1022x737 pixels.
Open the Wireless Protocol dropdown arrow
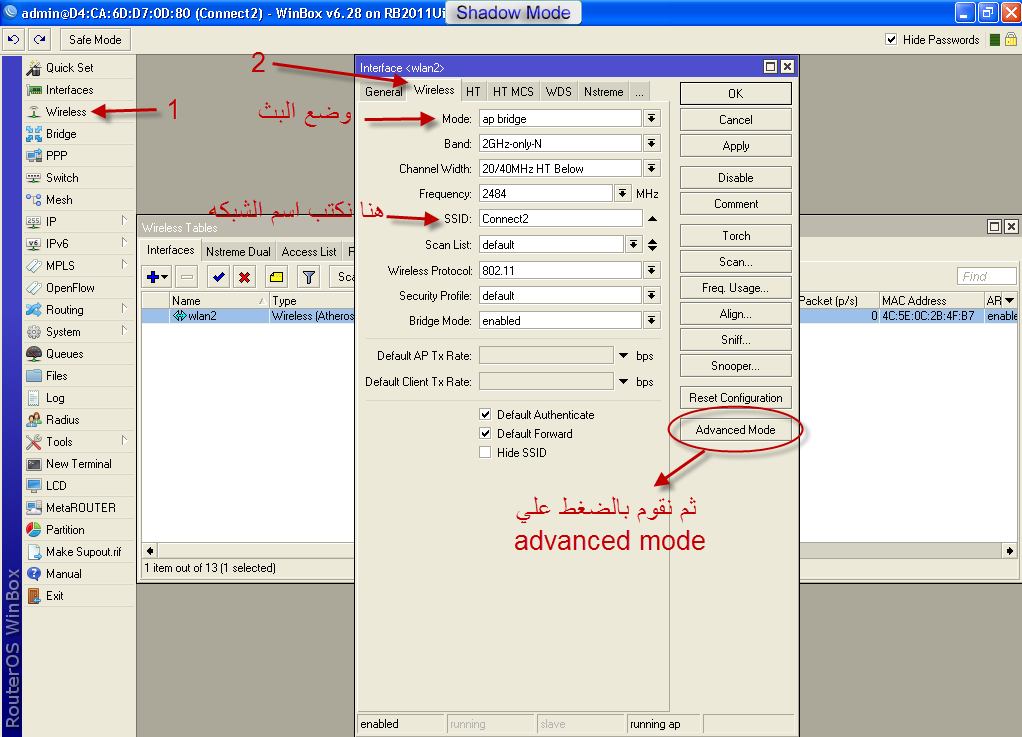coord(652,270)
